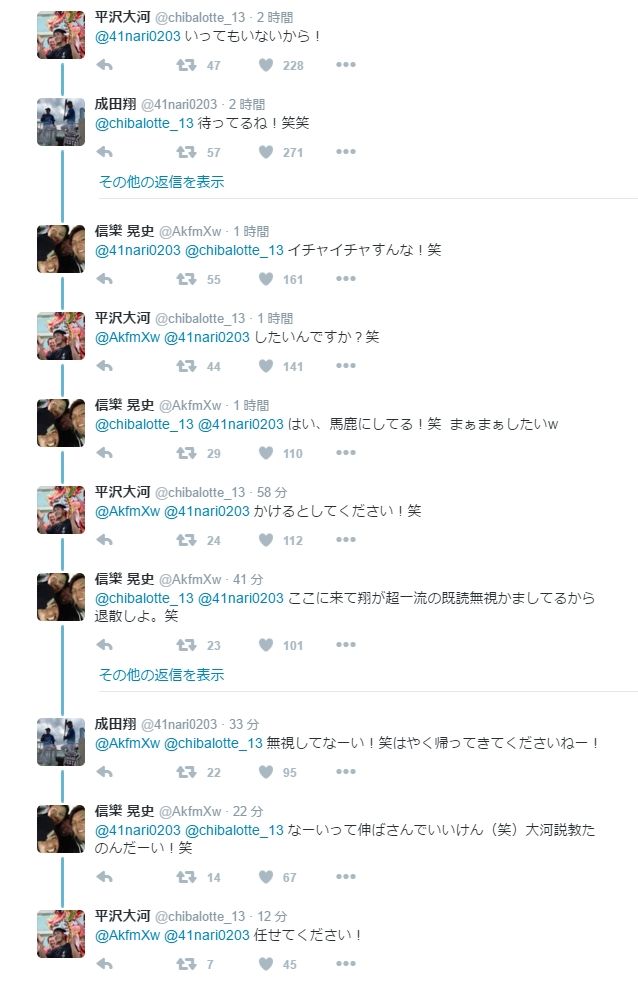Like the 大河説教 tweet with 67 likes

pos(266,877)
